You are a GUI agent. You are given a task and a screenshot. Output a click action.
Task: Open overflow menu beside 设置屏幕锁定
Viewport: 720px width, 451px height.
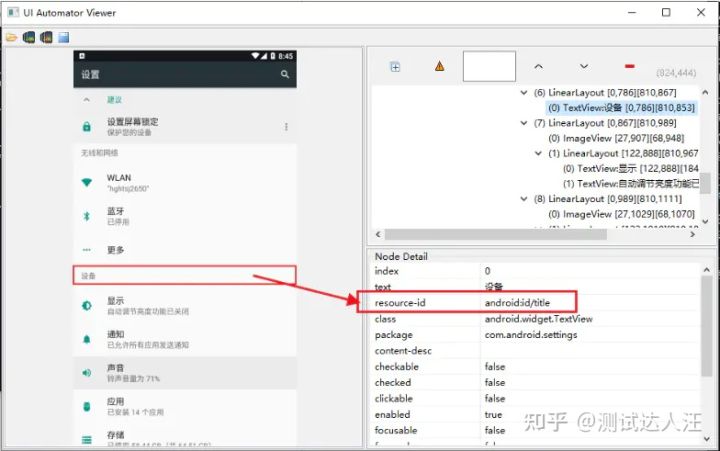[x=286, y=127]
